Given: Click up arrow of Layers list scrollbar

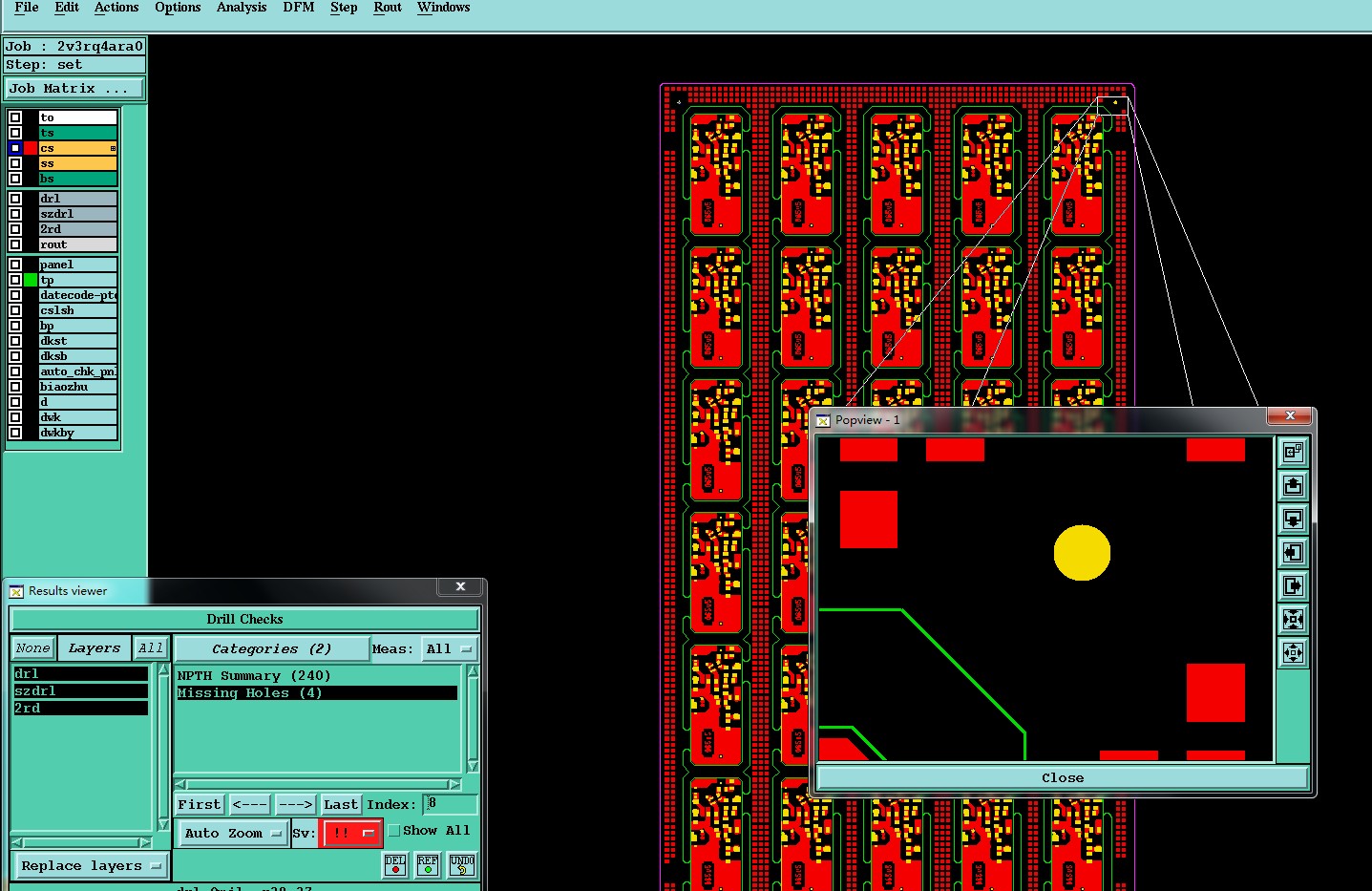Looking at the screenshot, I should [163, 671].
